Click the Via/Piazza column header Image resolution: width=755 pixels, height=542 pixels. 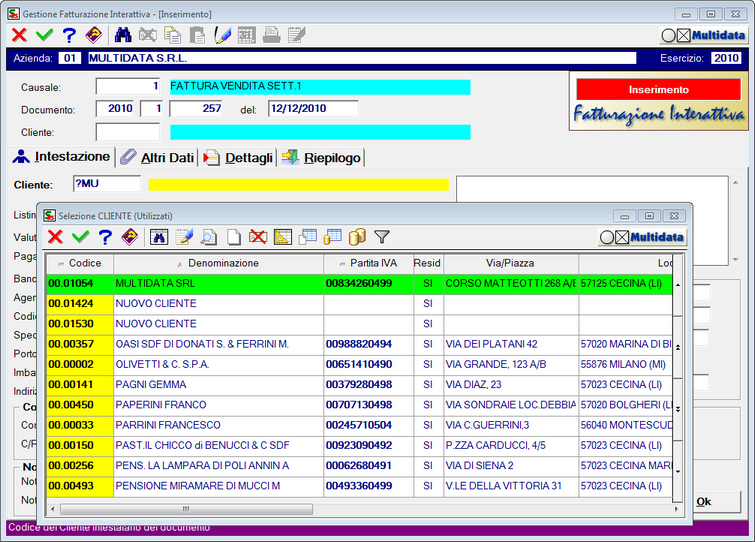click(x=510, y=263)
